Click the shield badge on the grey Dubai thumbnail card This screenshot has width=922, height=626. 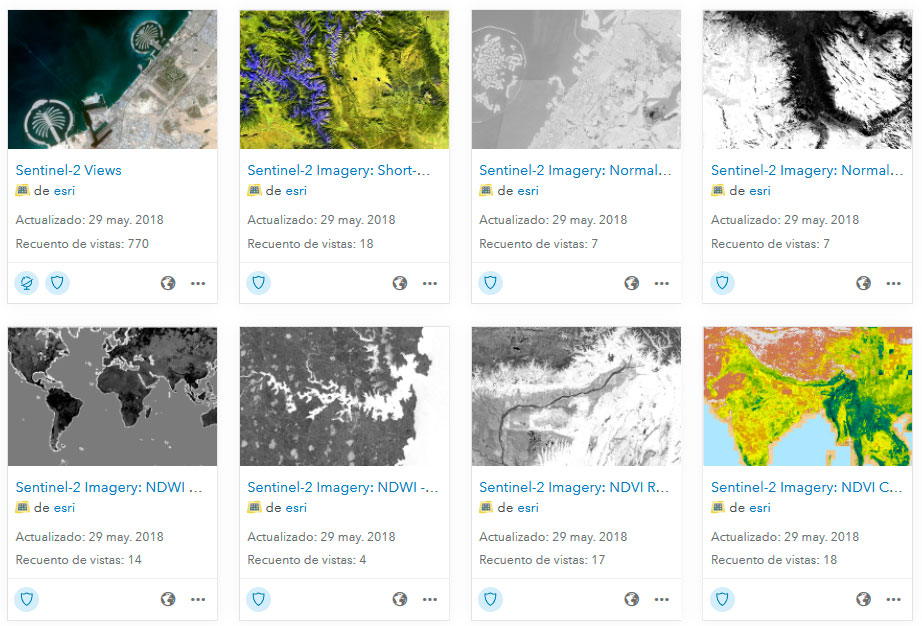tap(490, 283)
